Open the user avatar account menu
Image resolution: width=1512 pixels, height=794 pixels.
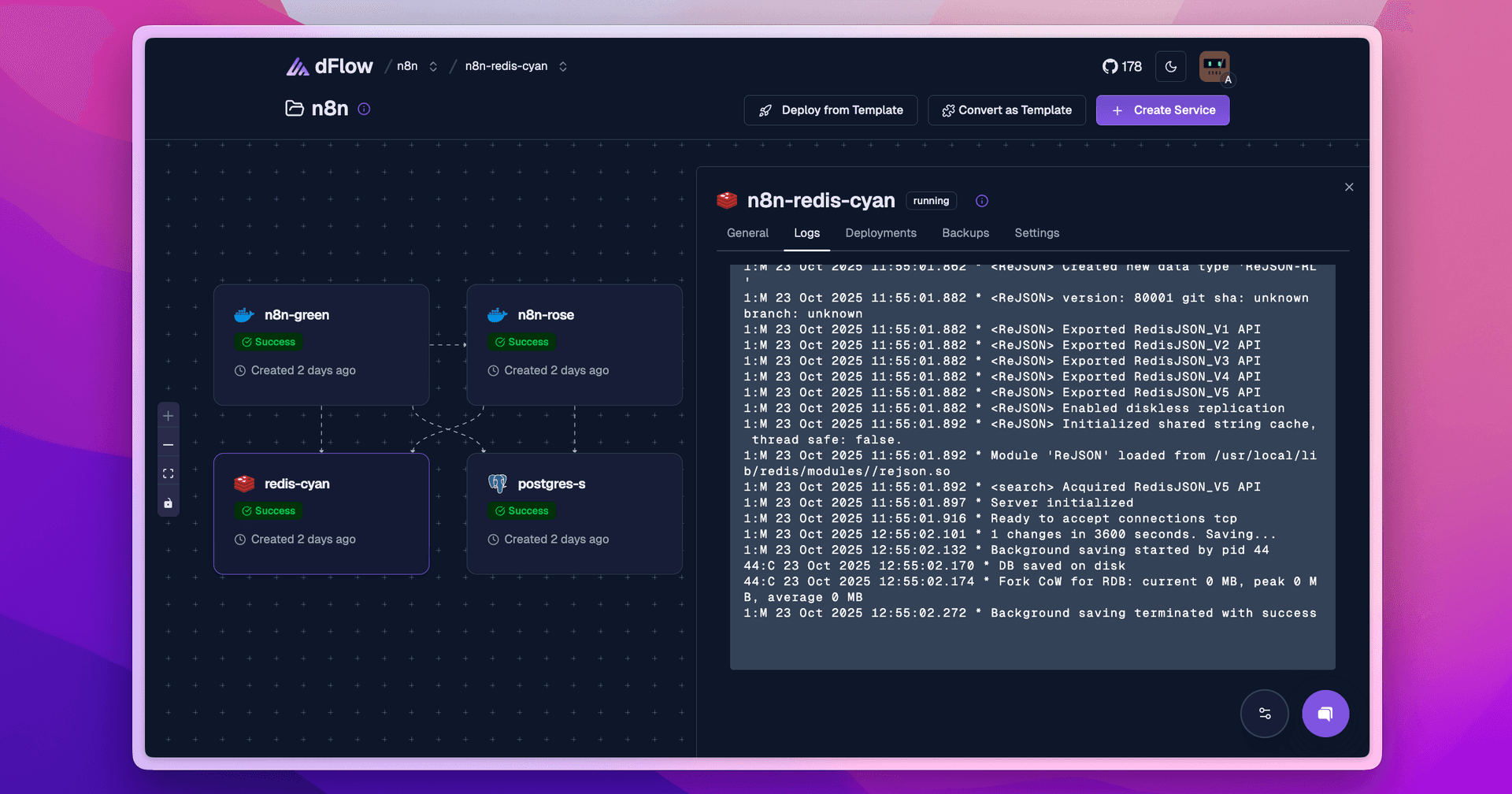click(x=1214, y=66)
